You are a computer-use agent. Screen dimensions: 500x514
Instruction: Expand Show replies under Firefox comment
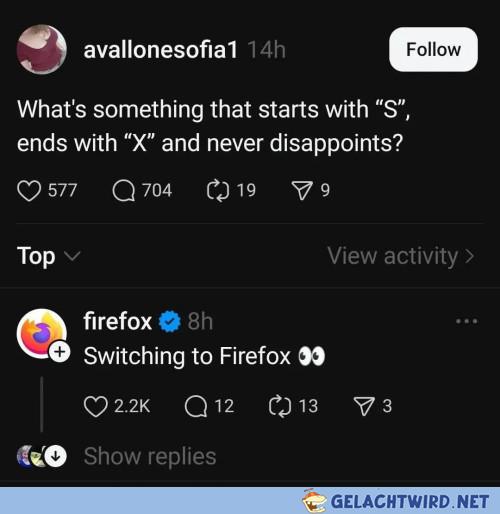(150, 456)
